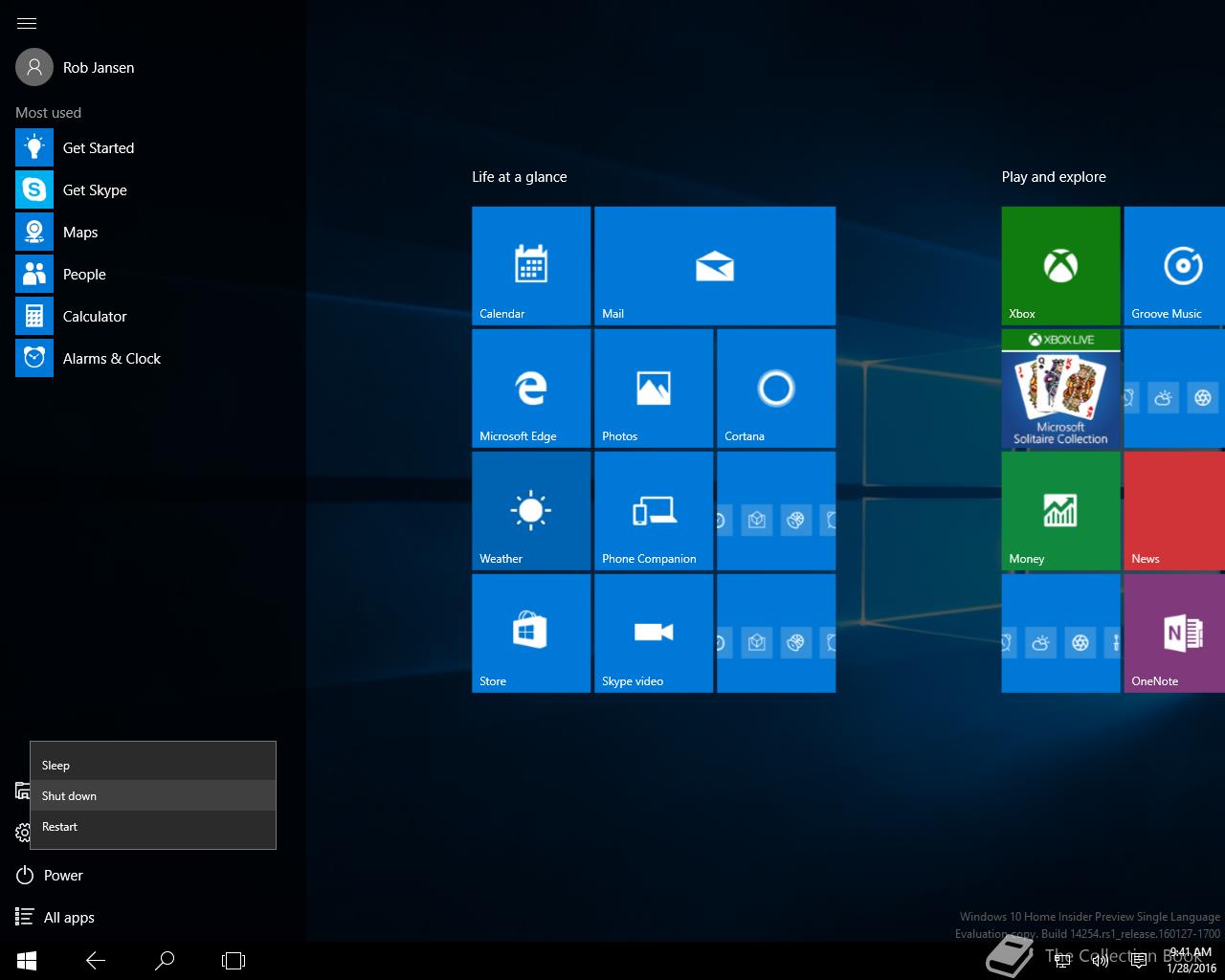Click the 'Play and explore' group title
This screenshot has width=1225, height=980.
[1054, 177]
